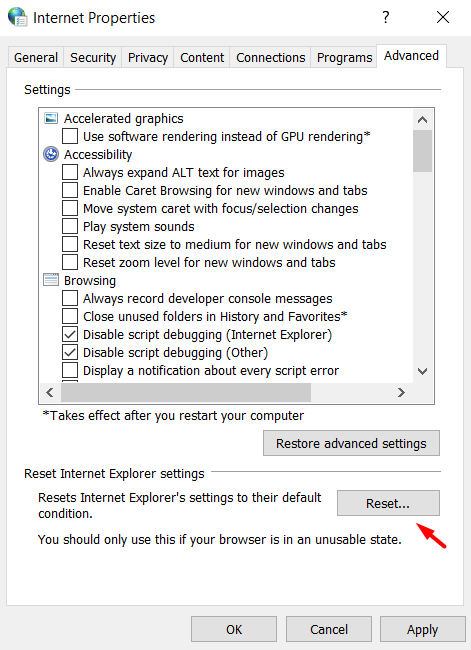Viewport: 471px width, 650px height.
Task: Click the Accelerated graphics category icon
Action: click(51, 119)
